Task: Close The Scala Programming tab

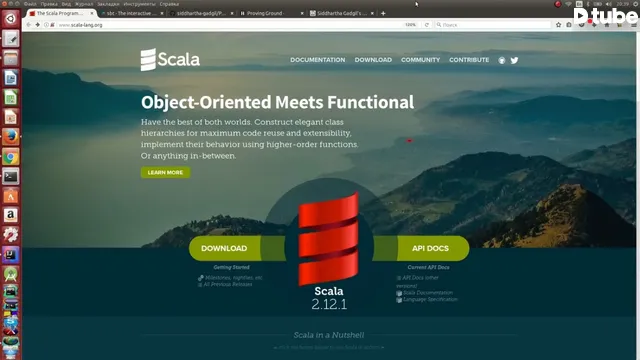Action: tap(92, 13)
